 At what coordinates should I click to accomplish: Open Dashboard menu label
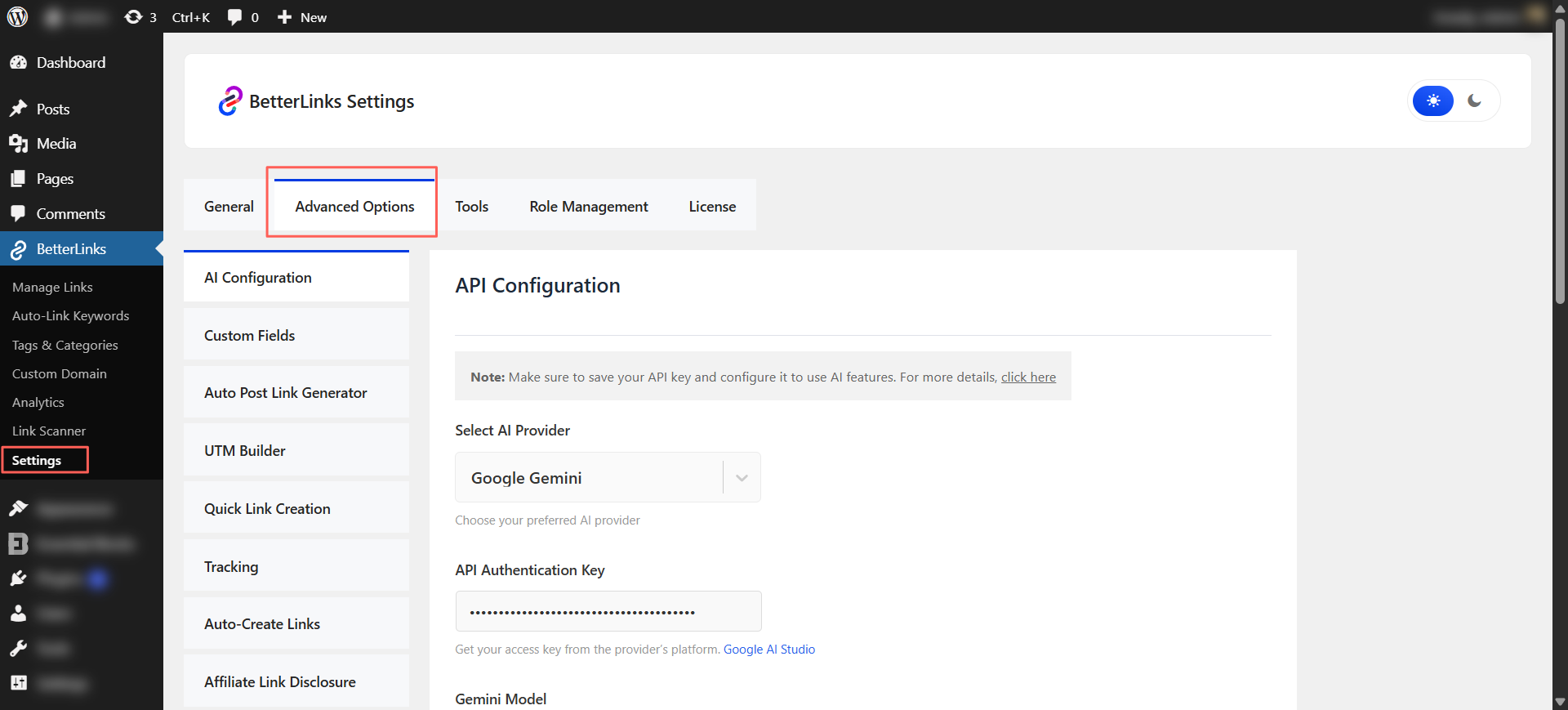click(71, 63)
